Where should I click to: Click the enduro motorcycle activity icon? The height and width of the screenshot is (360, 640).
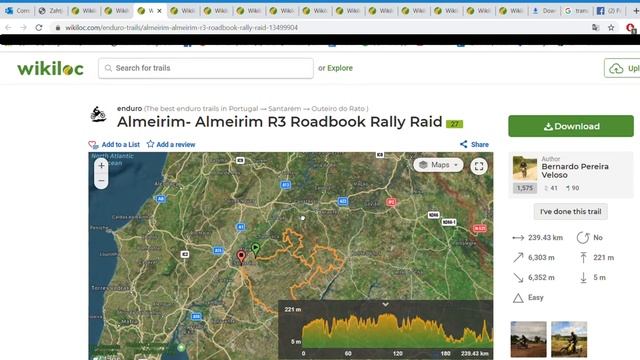point(98,114)
